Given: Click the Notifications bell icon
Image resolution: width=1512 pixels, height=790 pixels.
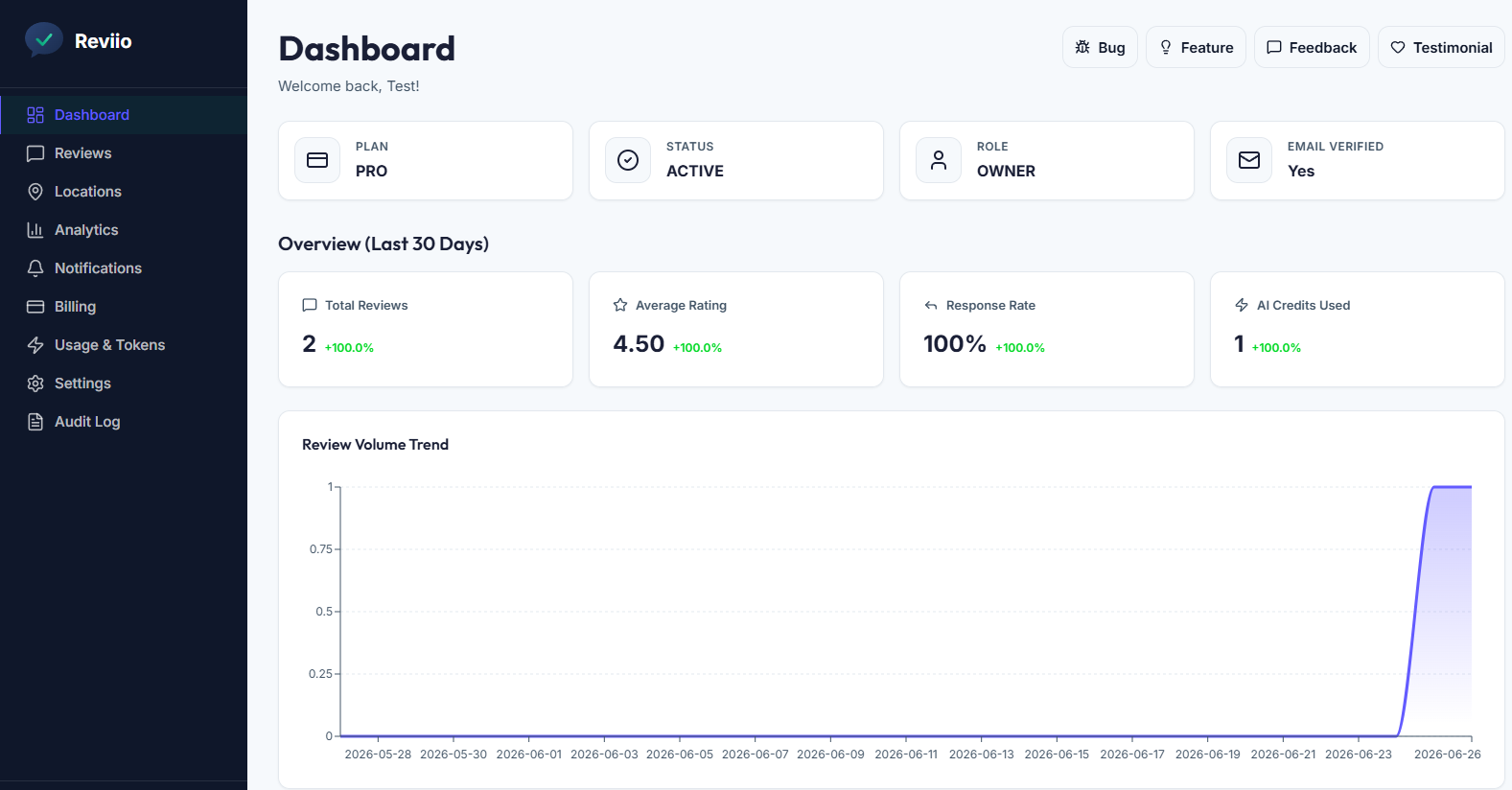Looking at the screenshot, I should [x=35, y=268].
